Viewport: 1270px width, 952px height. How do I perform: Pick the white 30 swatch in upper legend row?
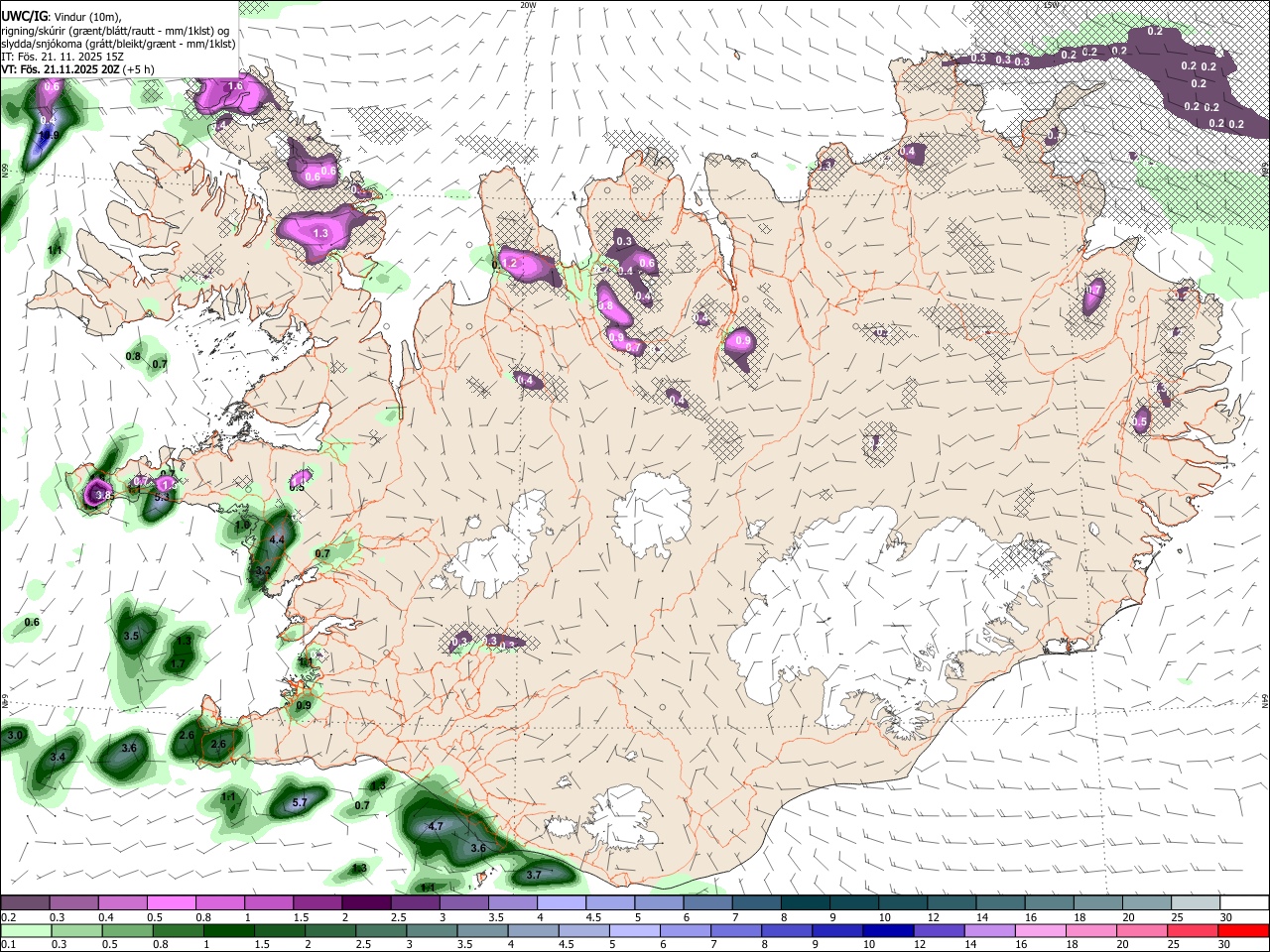(x=1244, y=903)
